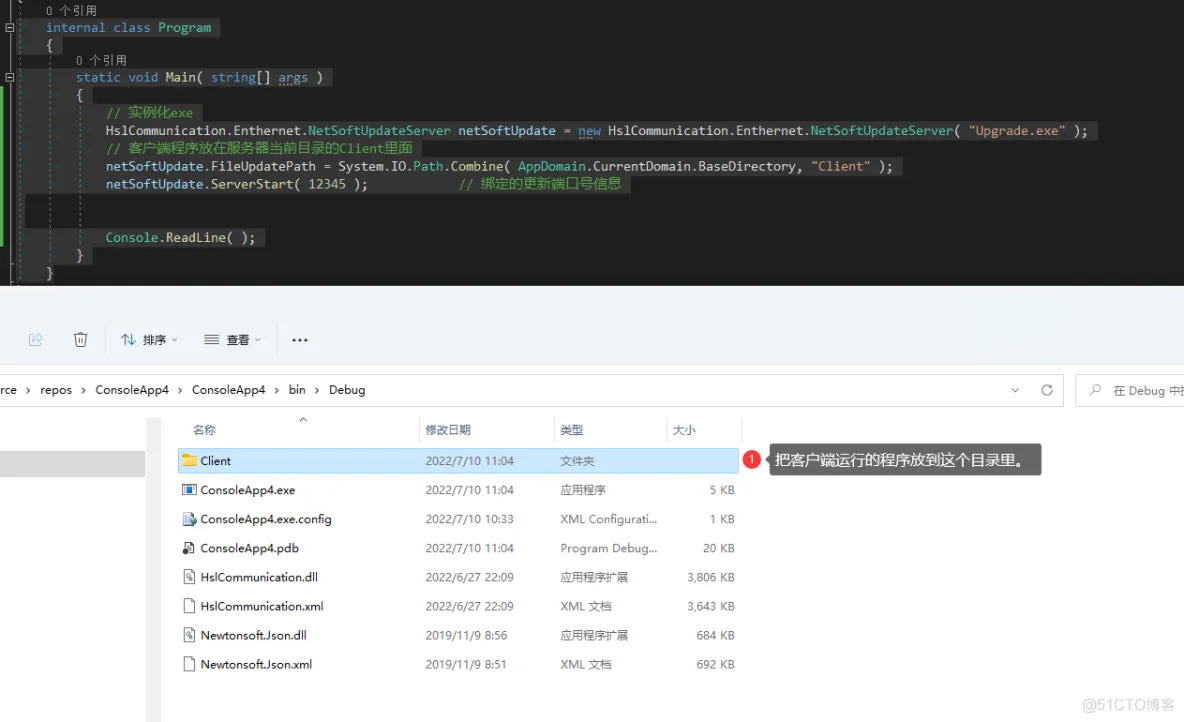Screen dimensions: 1184x722
Task: Go to repos in the breadcrumb
Action: pos(56,390)
